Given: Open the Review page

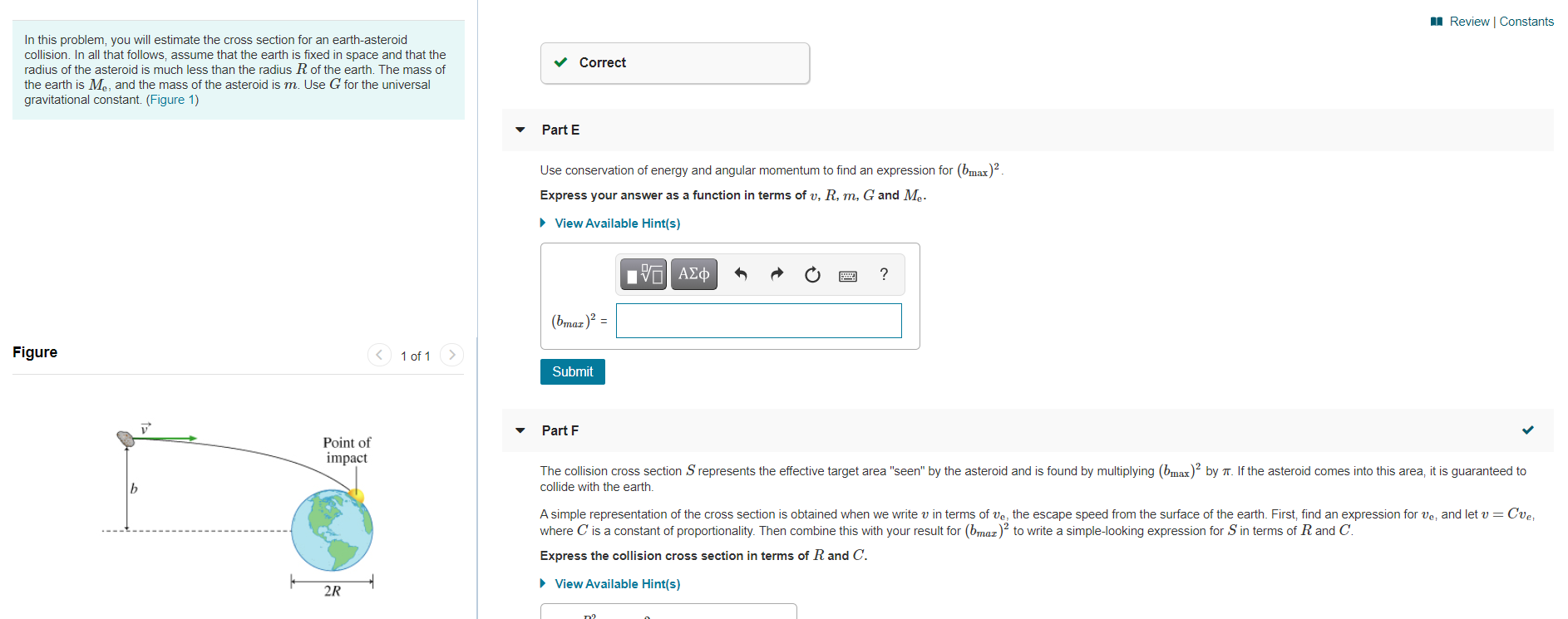Looking at the screenshot, I should click(1470, 21).
